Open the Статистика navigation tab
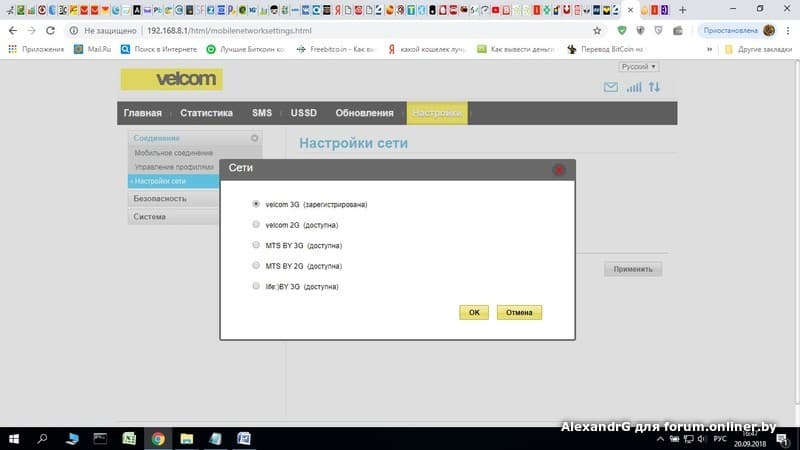This screenshot has height=450, width=800. point(206,113)
